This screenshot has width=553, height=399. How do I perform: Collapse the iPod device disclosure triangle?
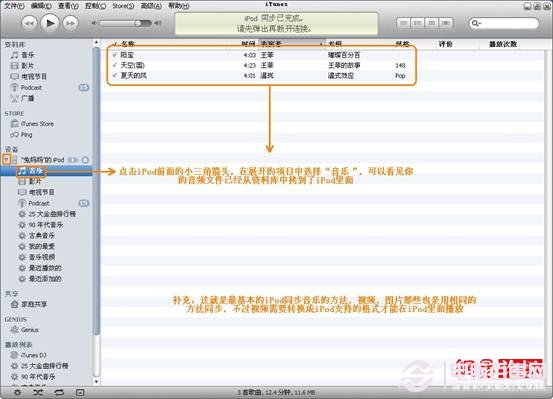point(6,159)
